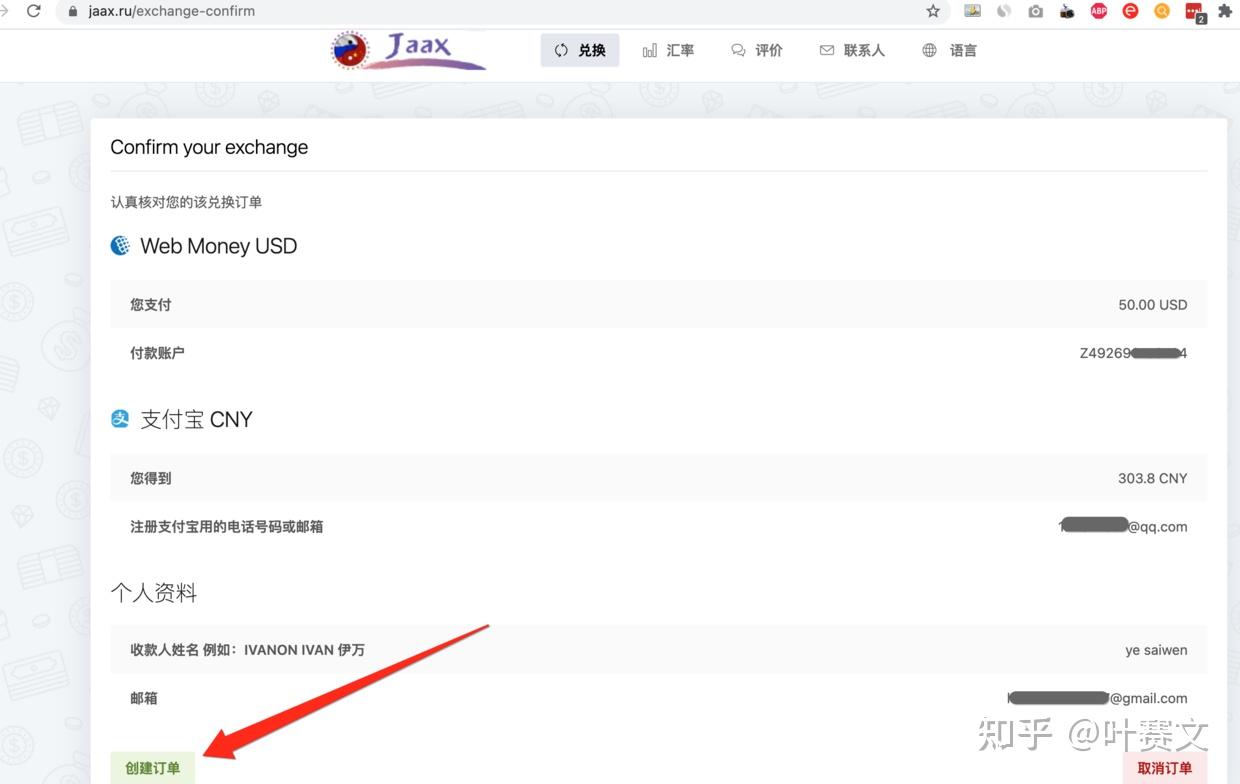The image size is (1240, 784).
Task: Click the 您得到 label
Action: point(150,479)
